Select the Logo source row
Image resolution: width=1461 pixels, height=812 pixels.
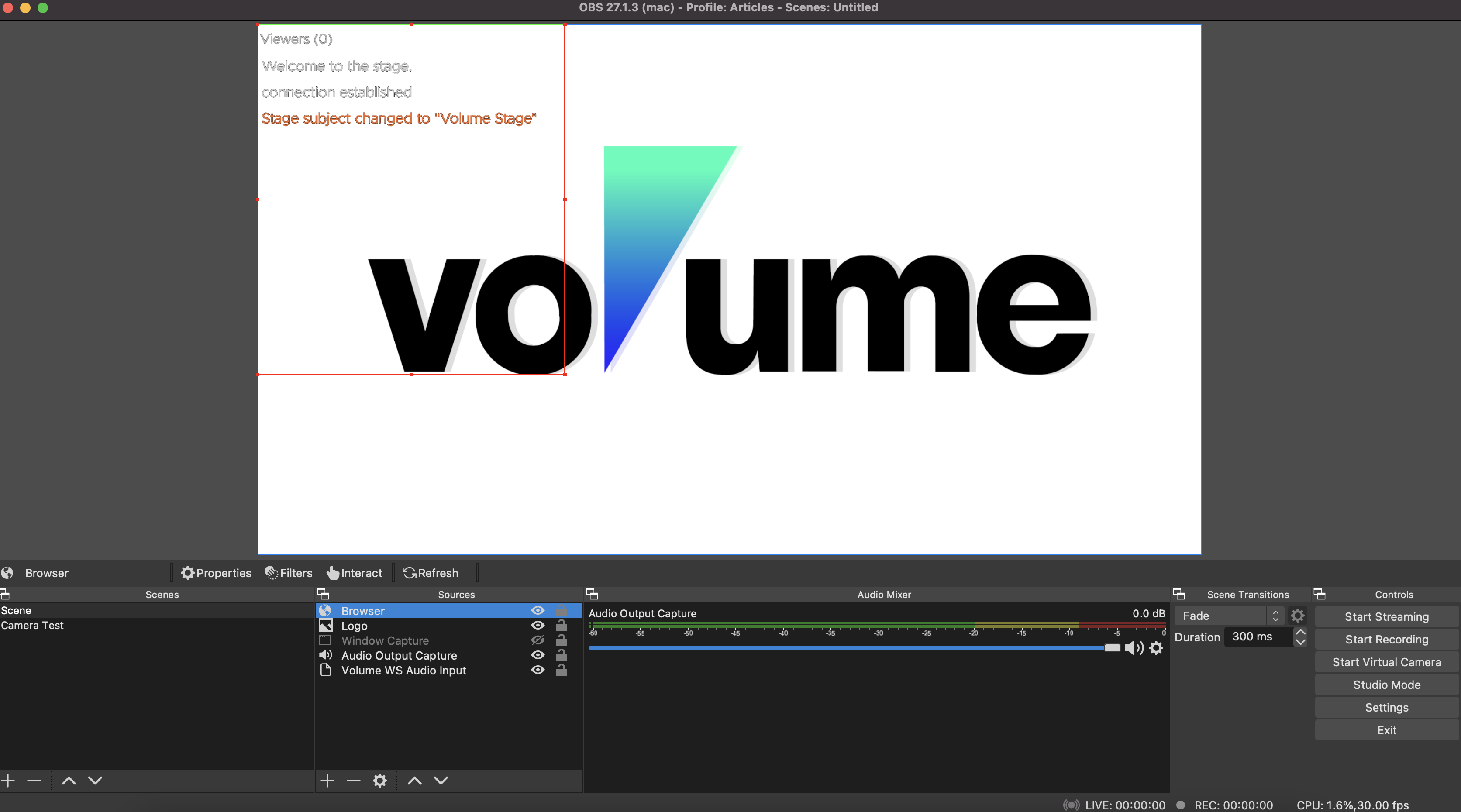tap(448, 626)
